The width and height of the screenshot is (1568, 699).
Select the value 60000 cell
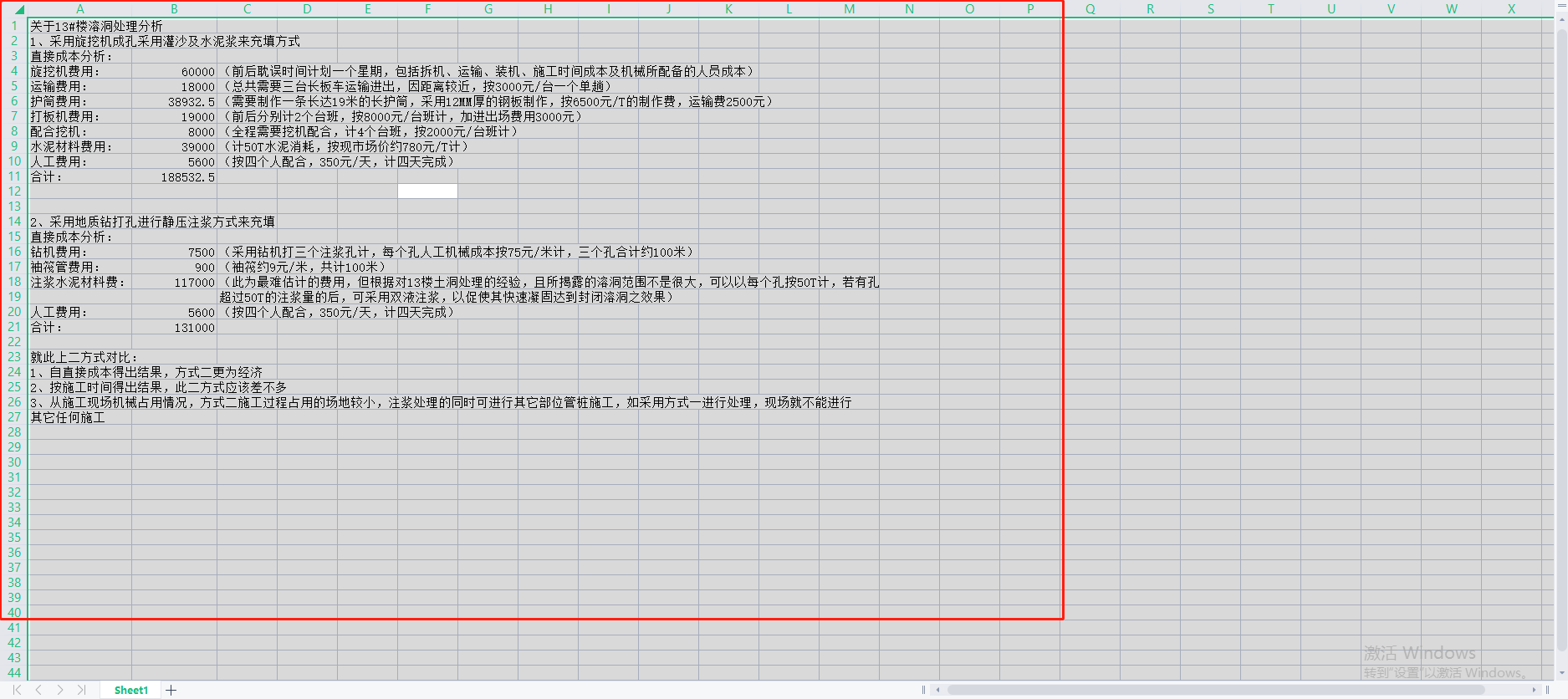pyautogui.click(x=174, y=71)
